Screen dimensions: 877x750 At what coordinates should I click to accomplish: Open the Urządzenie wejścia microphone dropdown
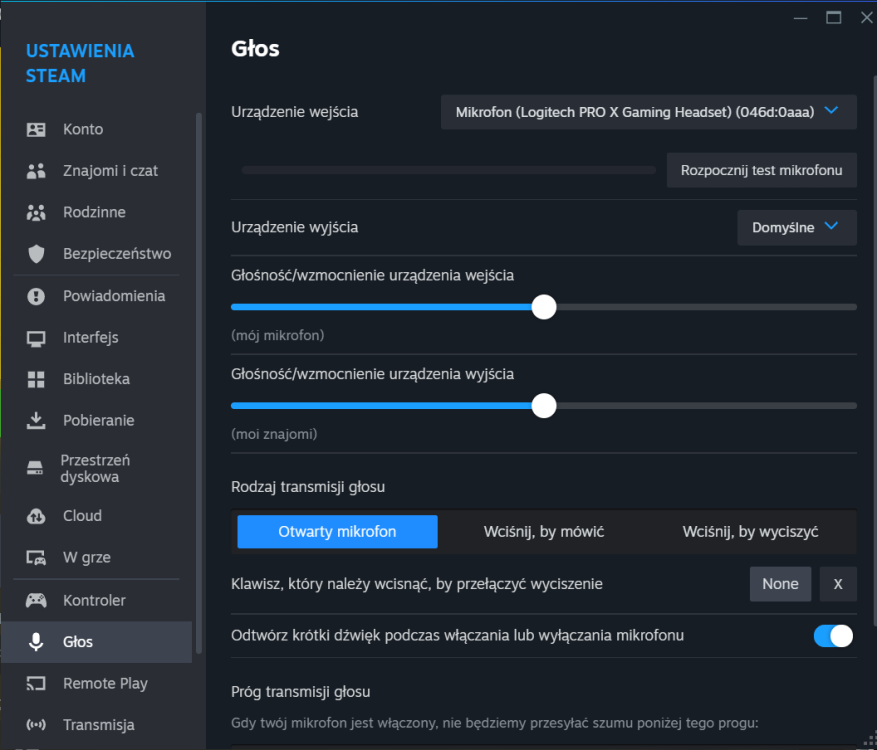[648, 112]
